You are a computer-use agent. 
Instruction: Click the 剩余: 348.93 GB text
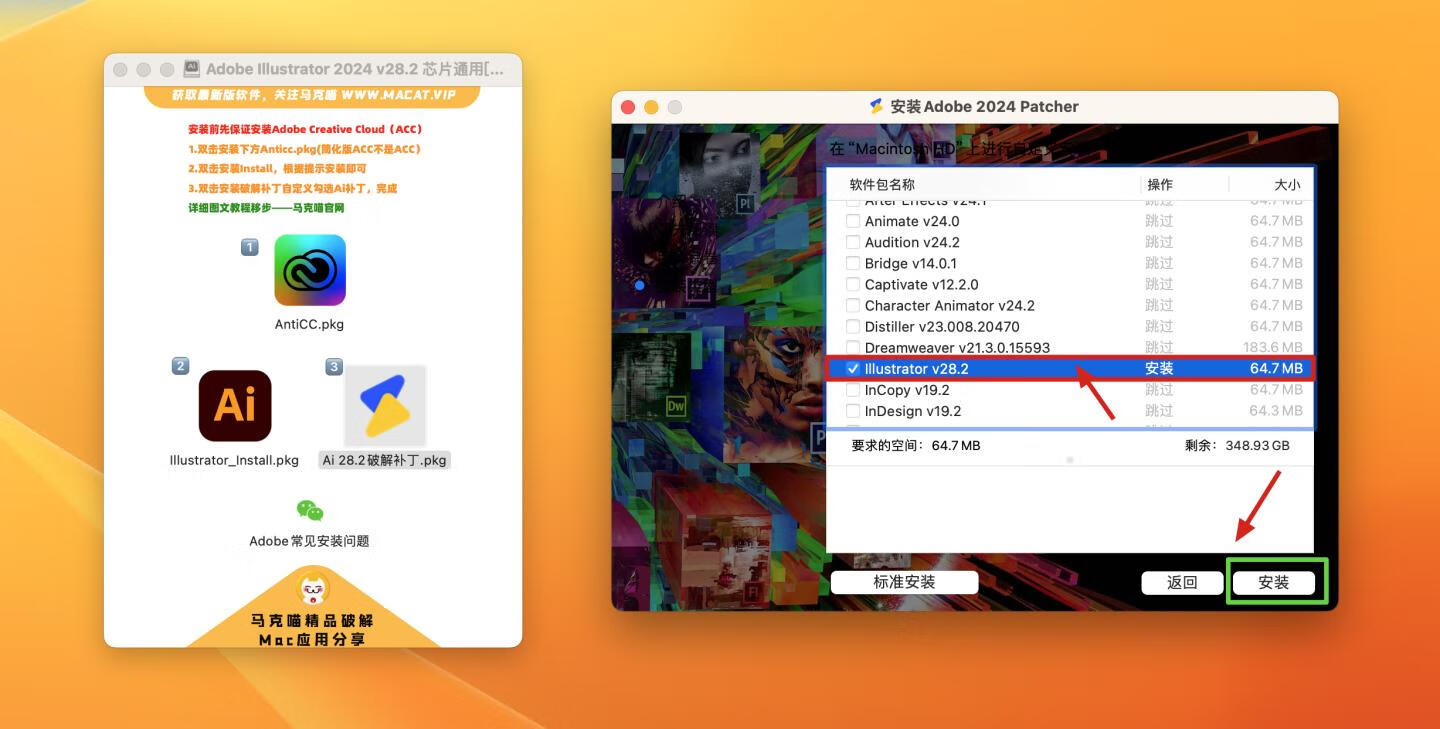click(x=1237, y=445)
